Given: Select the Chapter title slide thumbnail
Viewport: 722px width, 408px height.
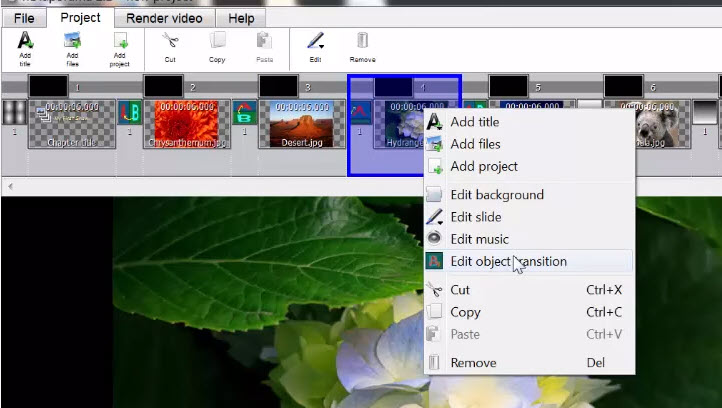Looking at the screenshot, I should pos(72,124).
